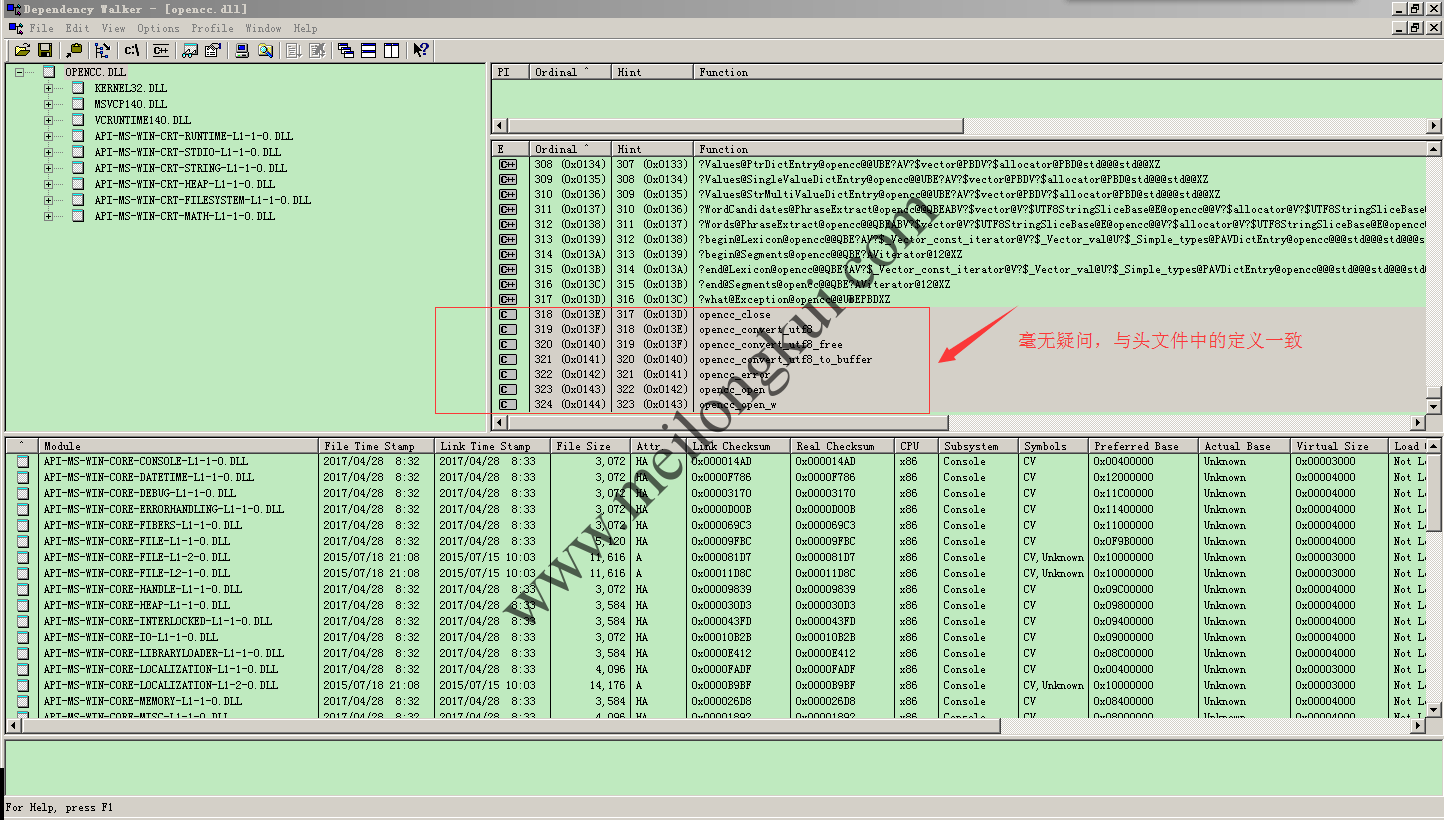The width and height of the screenshot is (1444, 820).
Task: Click the Context Help arrow-question icon
Action: coord(421,50)
